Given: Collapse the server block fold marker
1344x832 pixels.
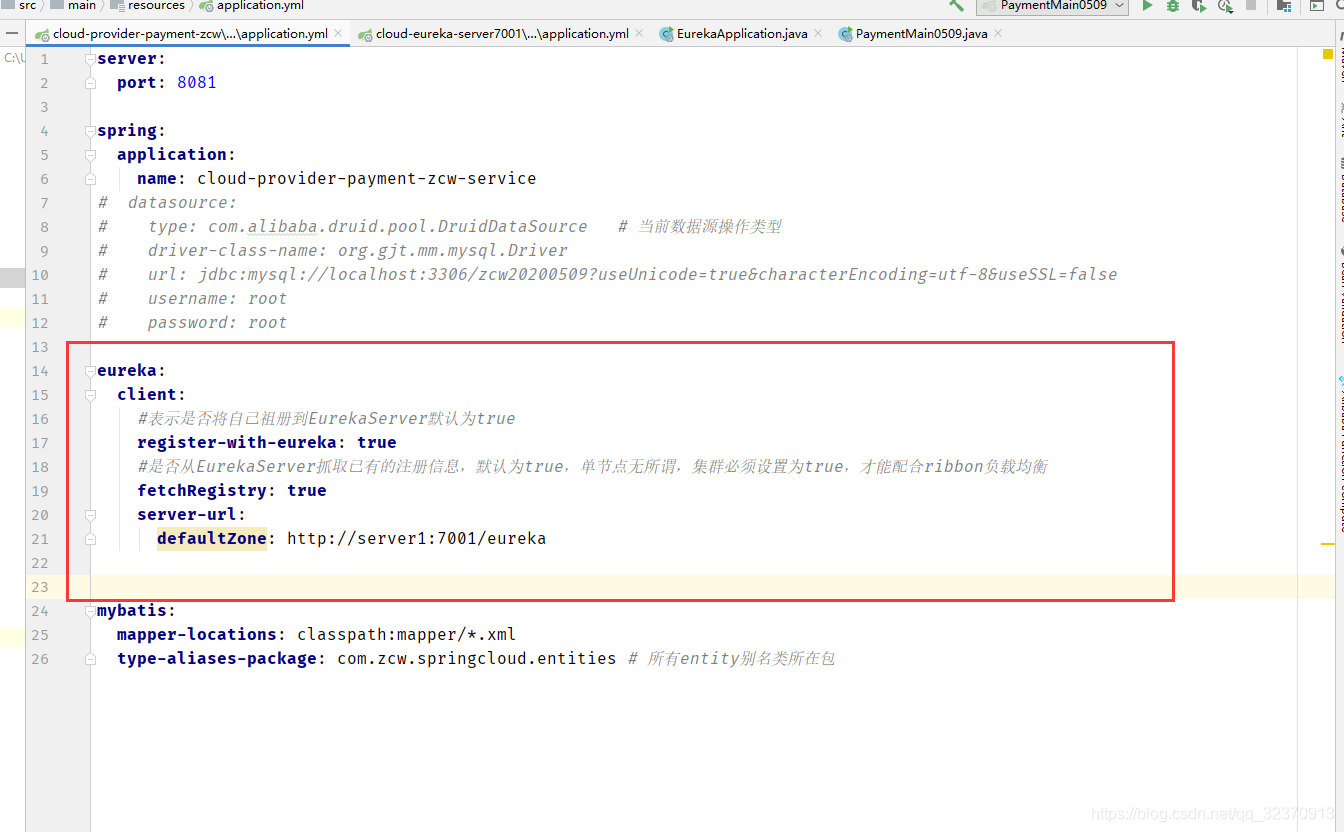Looking at the screenshot, I should click(90, 59).
